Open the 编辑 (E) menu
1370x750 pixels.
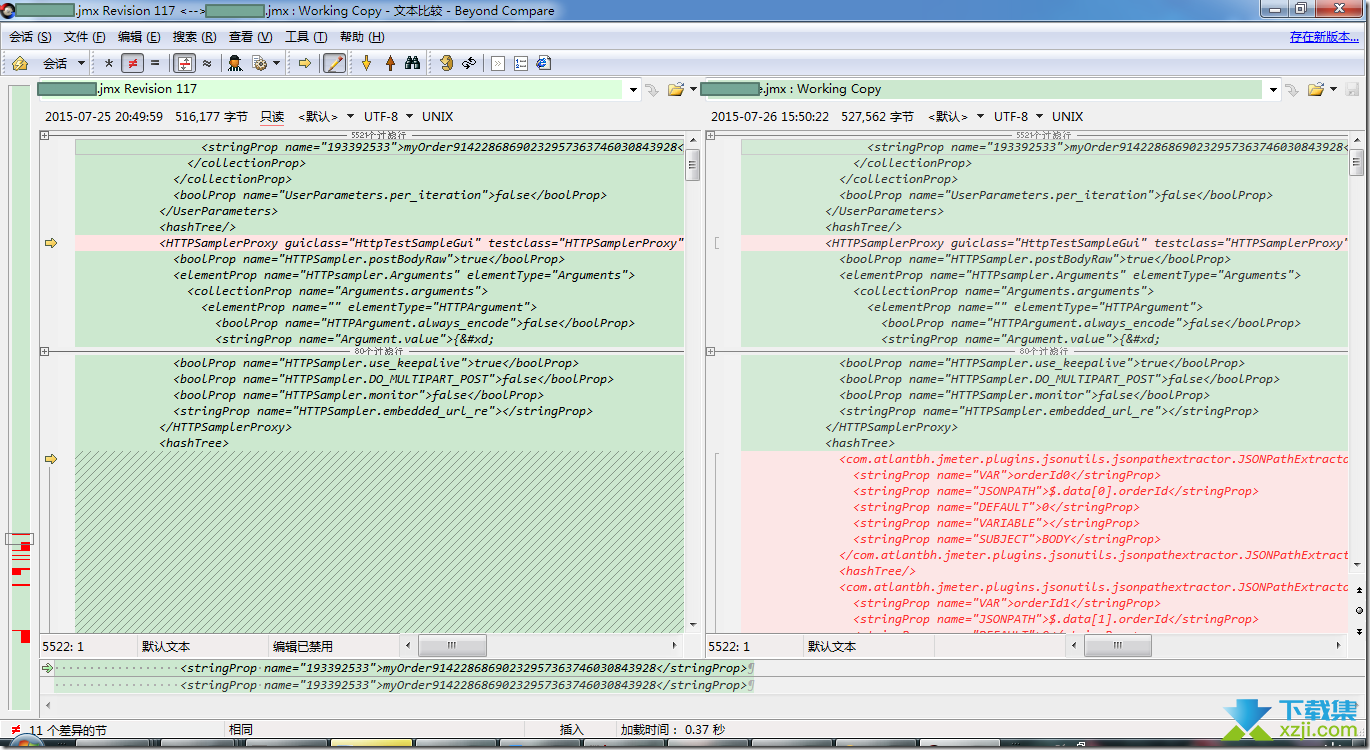[x=139, y=37]
